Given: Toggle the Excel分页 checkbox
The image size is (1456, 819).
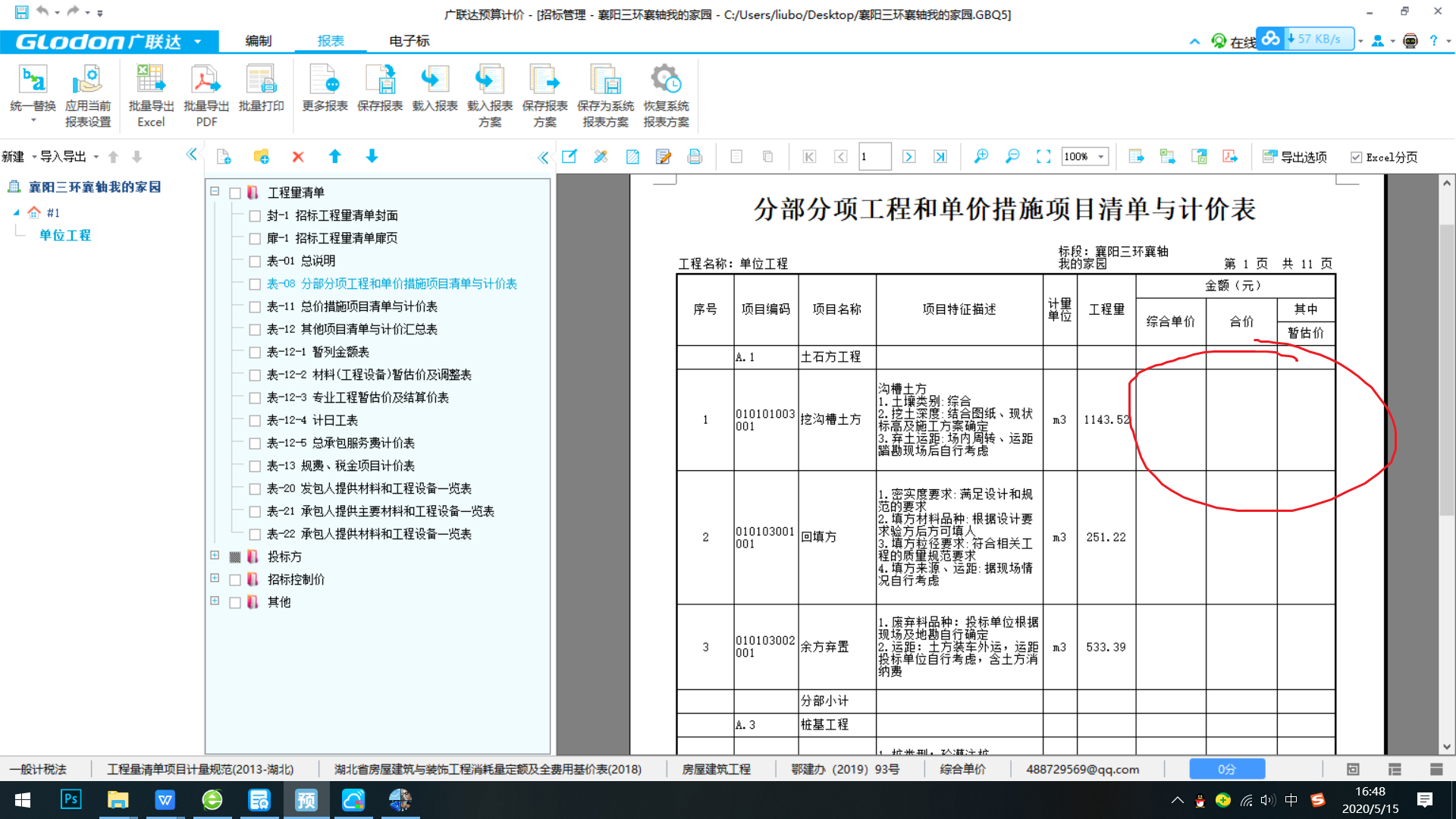Looking at the screenshot, I should [x=1356, y=157].
